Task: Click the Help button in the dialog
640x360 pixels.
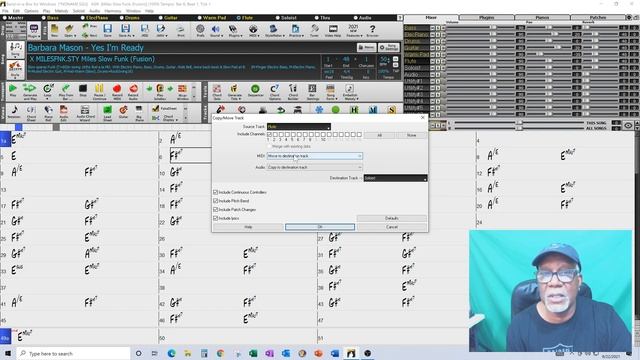Action: pos(248,227)
